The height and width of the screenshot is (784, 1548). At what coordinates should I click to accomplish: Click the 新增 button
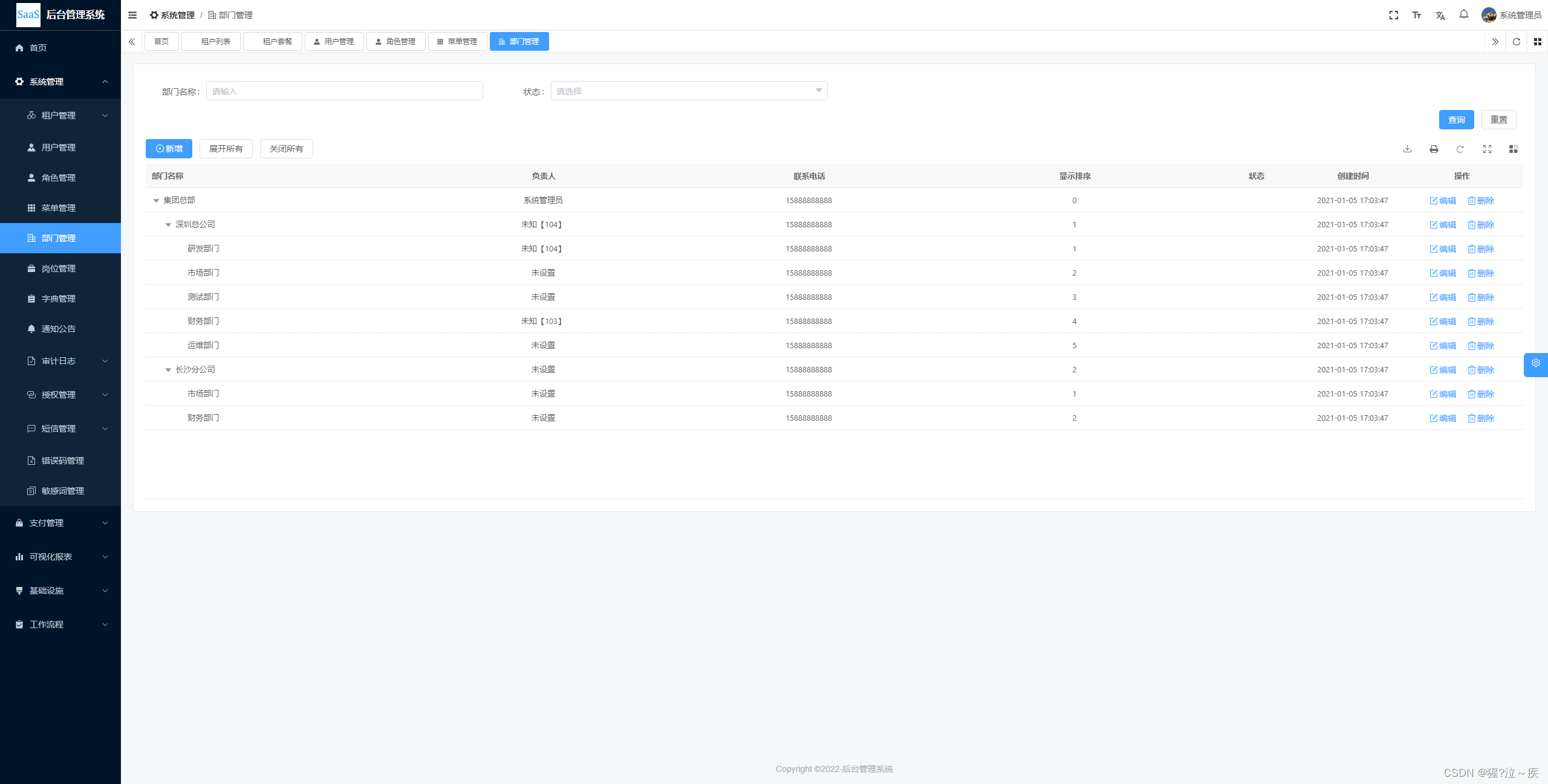coord(169,149)
